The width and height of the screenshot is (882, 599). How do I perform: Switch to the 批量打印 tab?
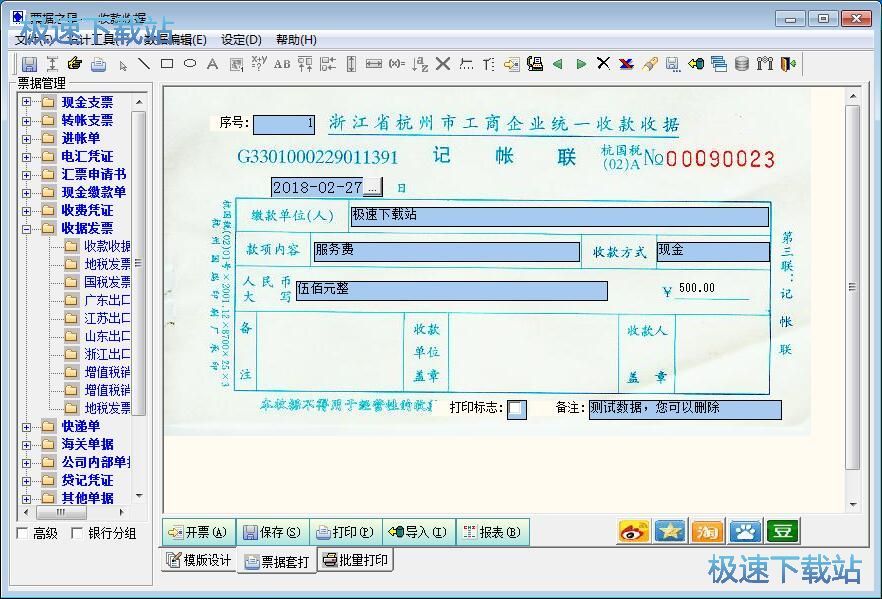(355, 560)
